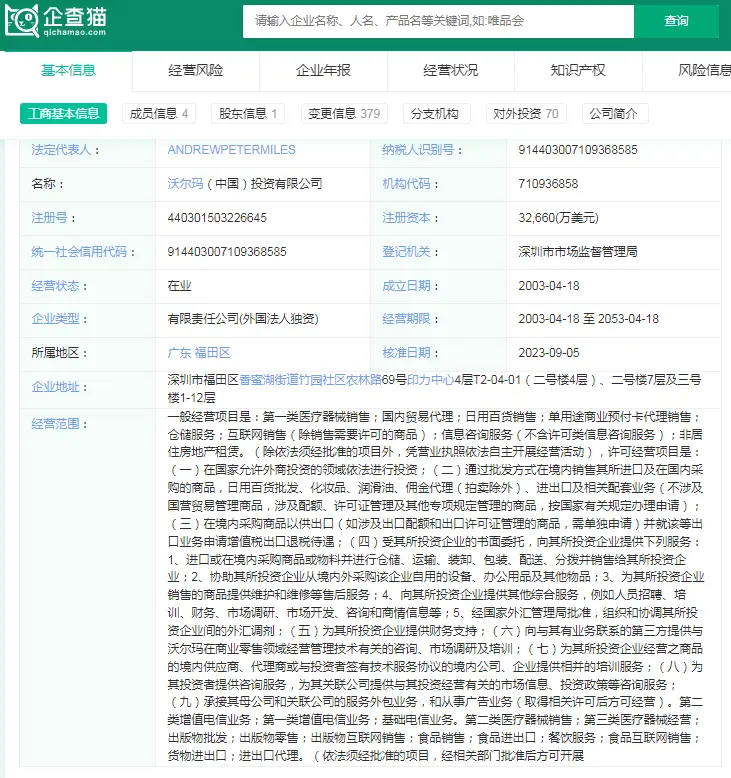The height and width of the screenshot is (778, 731).
Task: Click the 企业地址 label link
Action: point(56,387)
